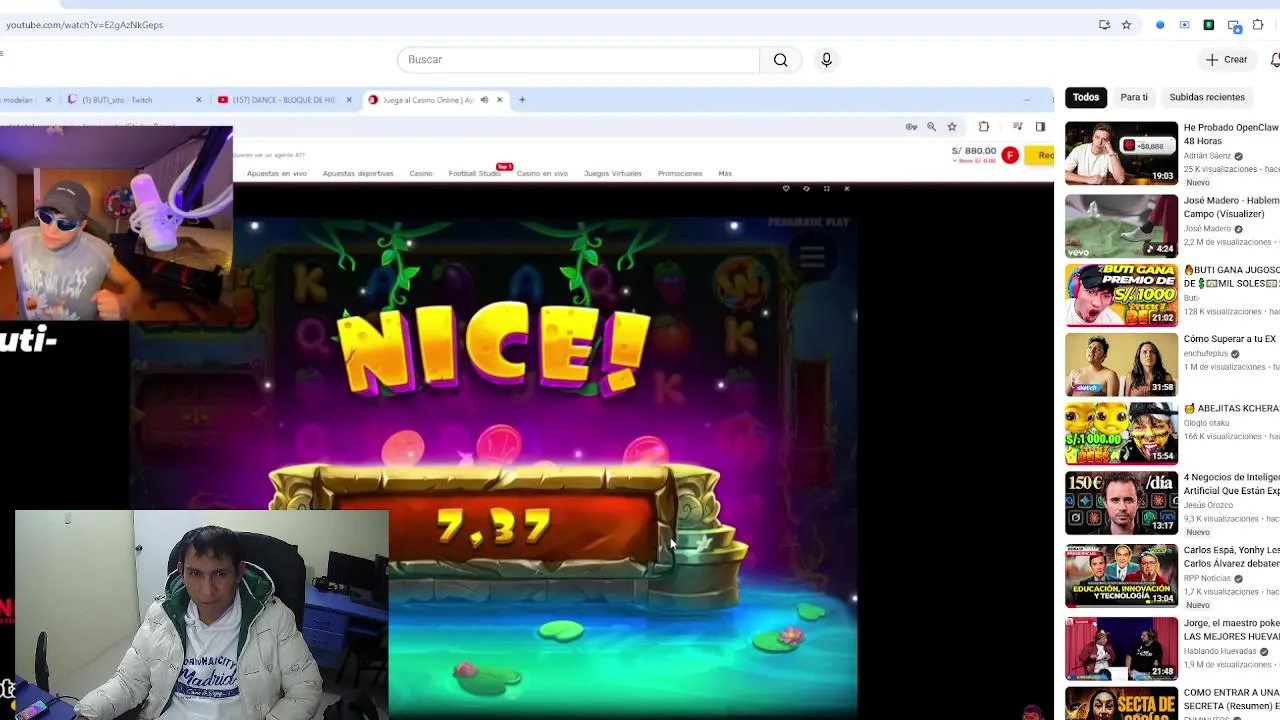Open the RPP Noticias channel link
The width and height of the screenshot is (1280, 720).
pos(1207,578)
